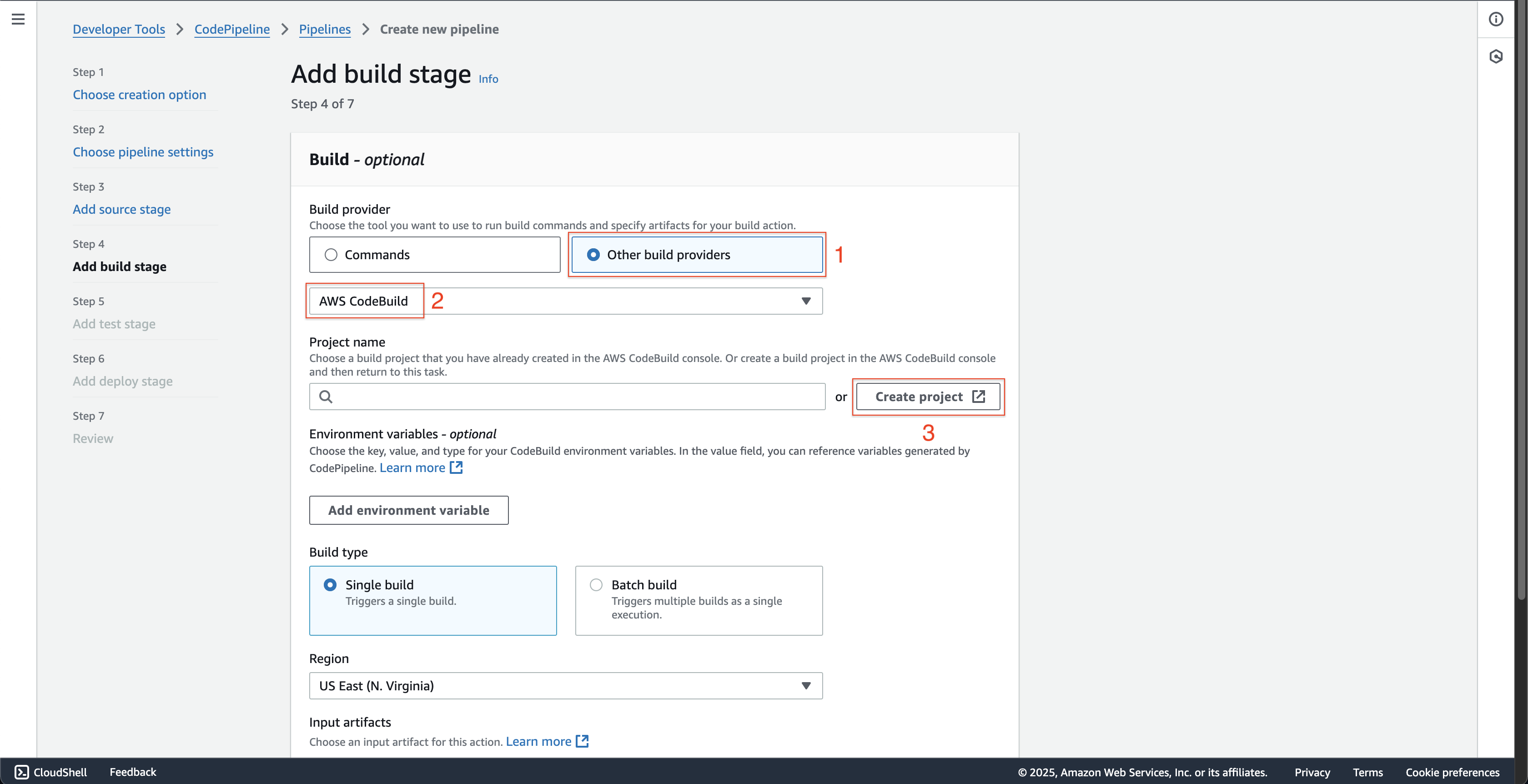Open the hamburger navigation menu
1528x784 pixels.
click(x=18, y=19)
